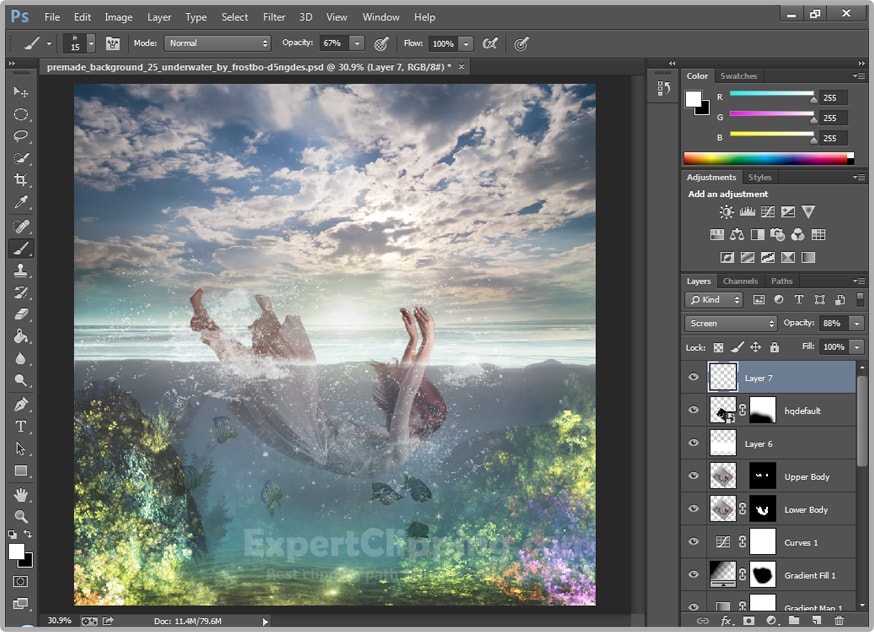Hide the hqdefault layer
Image resolution: width=874 pixels, height=632 pixels.
[693, 409]
